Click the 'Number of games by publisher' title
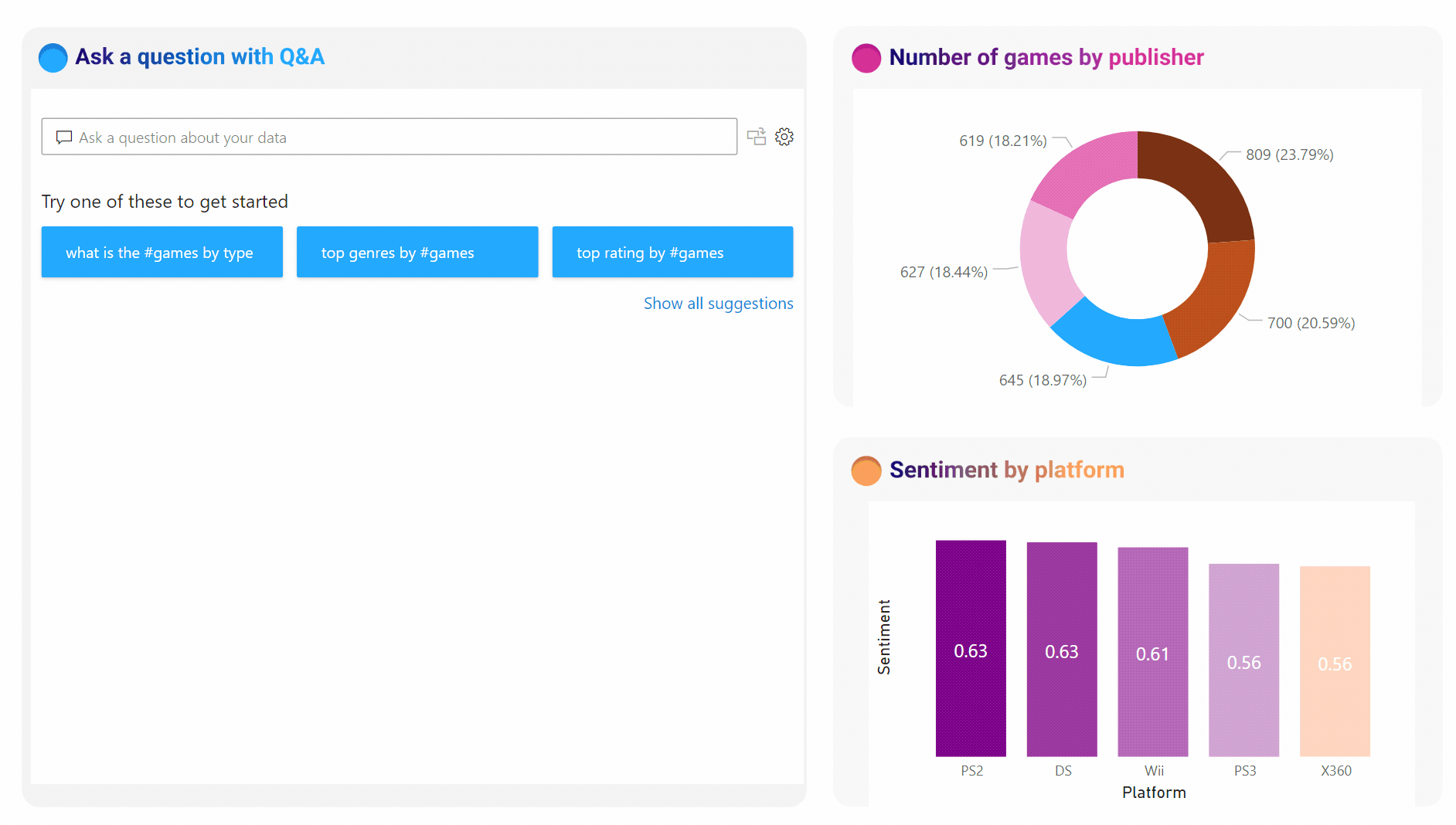1456x825 pixels. (x=1046, y=57)
